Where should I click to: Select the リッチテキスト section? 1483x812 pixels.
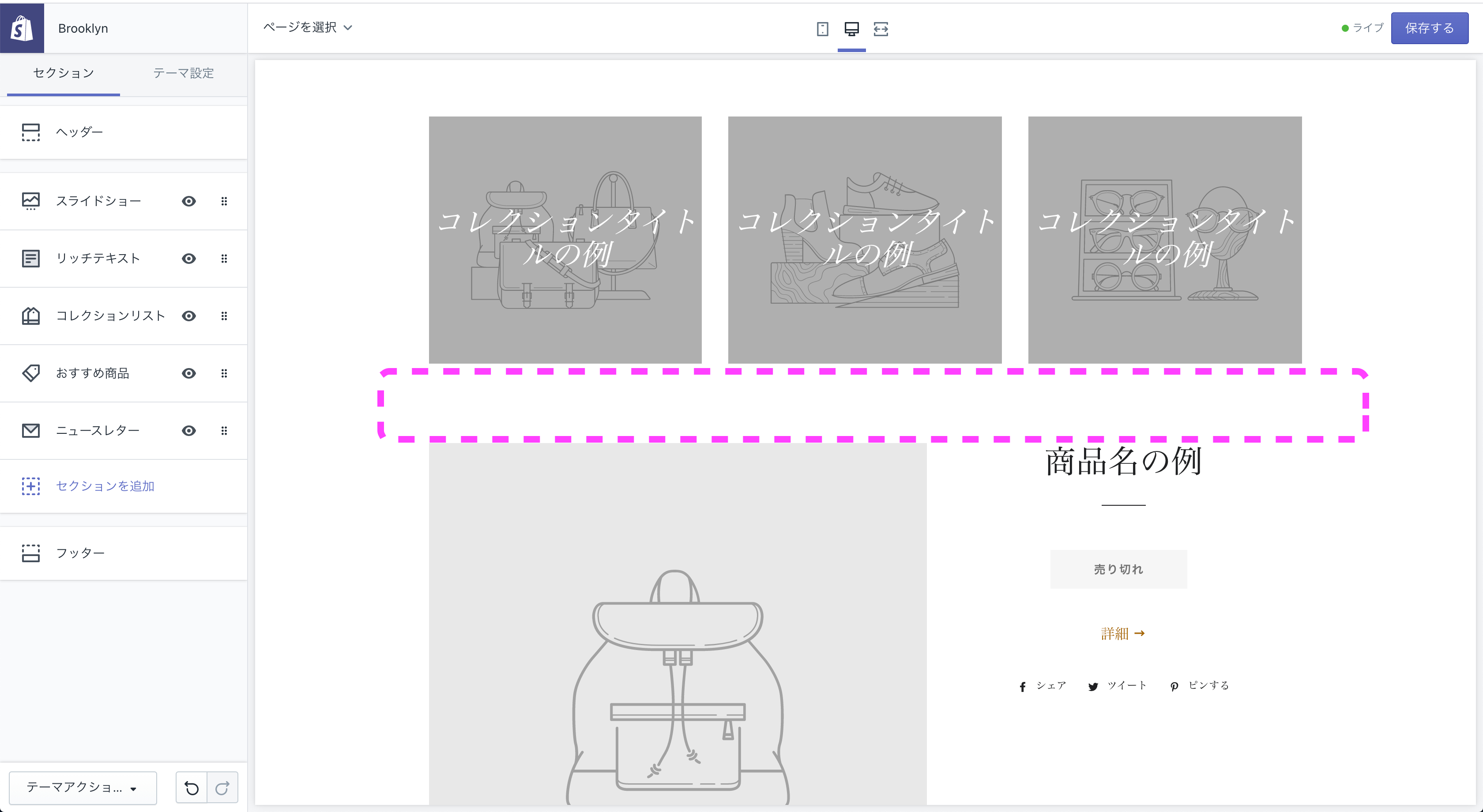tap(98, 258)
